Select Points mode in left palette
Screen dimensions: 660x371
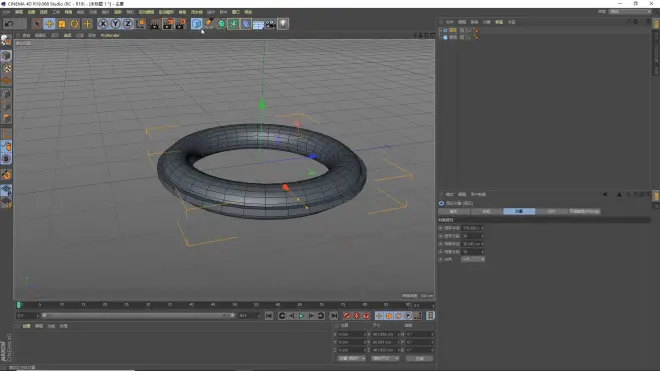tap(6, 93)
